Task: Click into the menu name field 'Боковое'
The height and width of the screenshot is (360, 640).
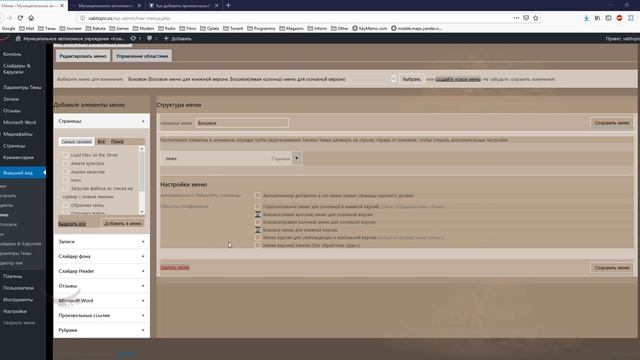Action: tap(242, 123)
